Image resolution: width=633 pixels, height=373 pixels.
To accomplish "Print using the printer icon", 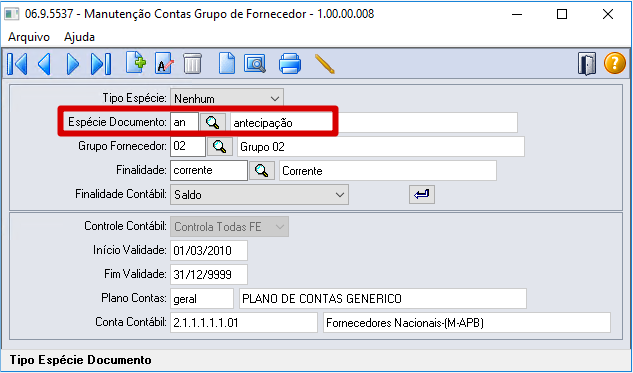I will pyautogui.click(x=289, y=63).
